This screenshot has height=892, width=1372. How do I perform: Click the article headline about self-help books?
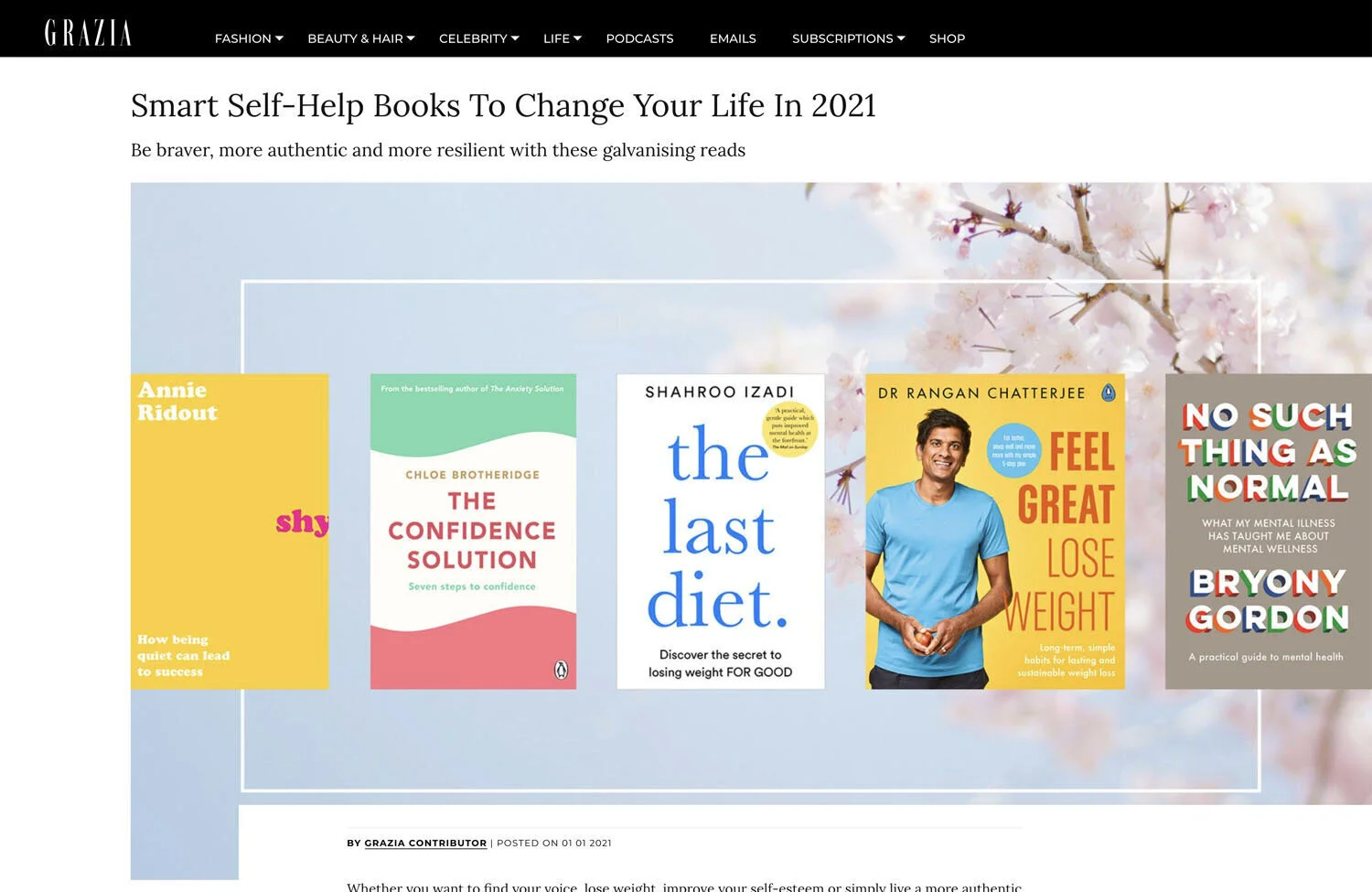coord(503,106)
